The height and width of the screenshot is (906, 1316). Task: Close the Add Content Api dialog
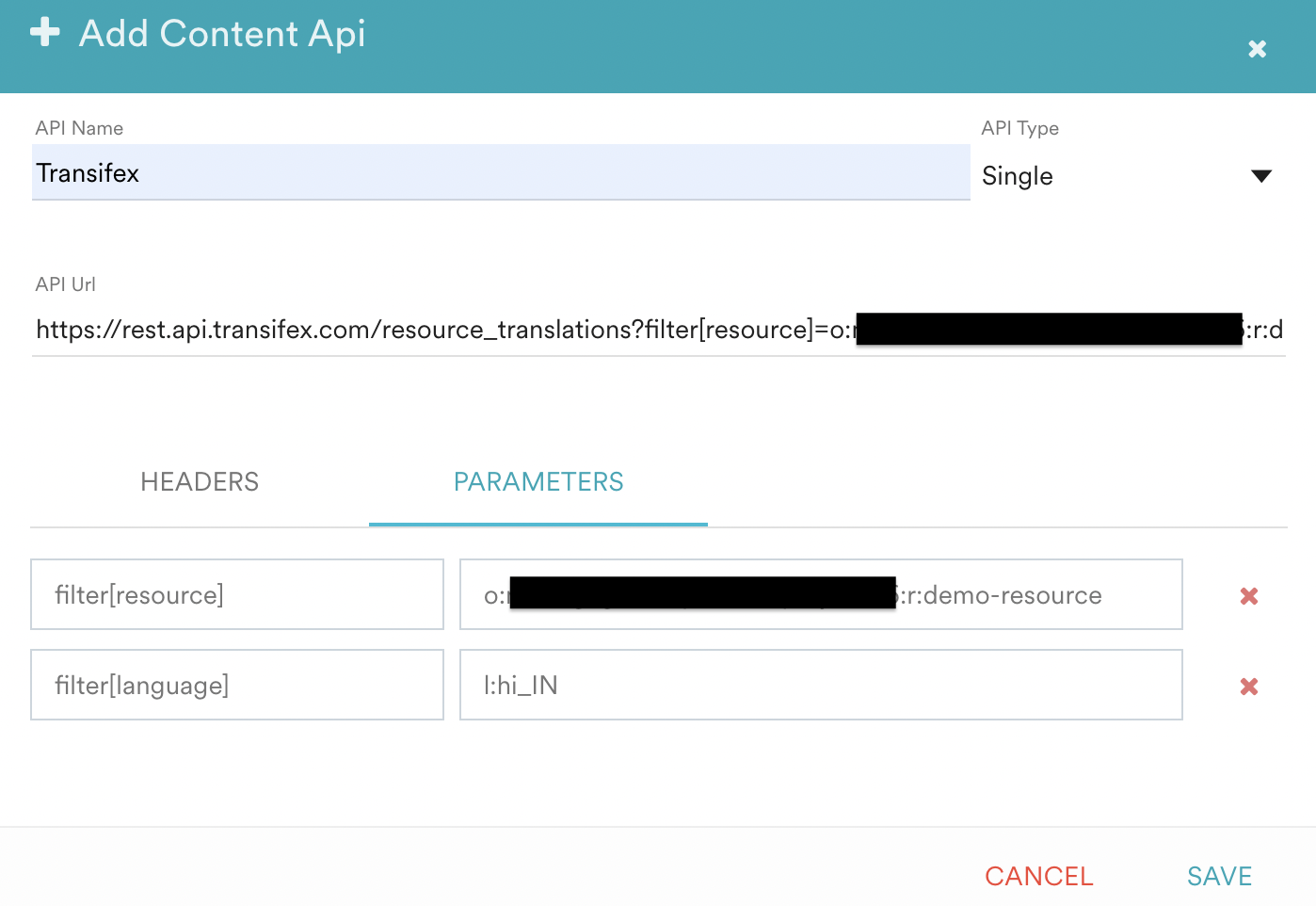click(x=1257, y=49)
